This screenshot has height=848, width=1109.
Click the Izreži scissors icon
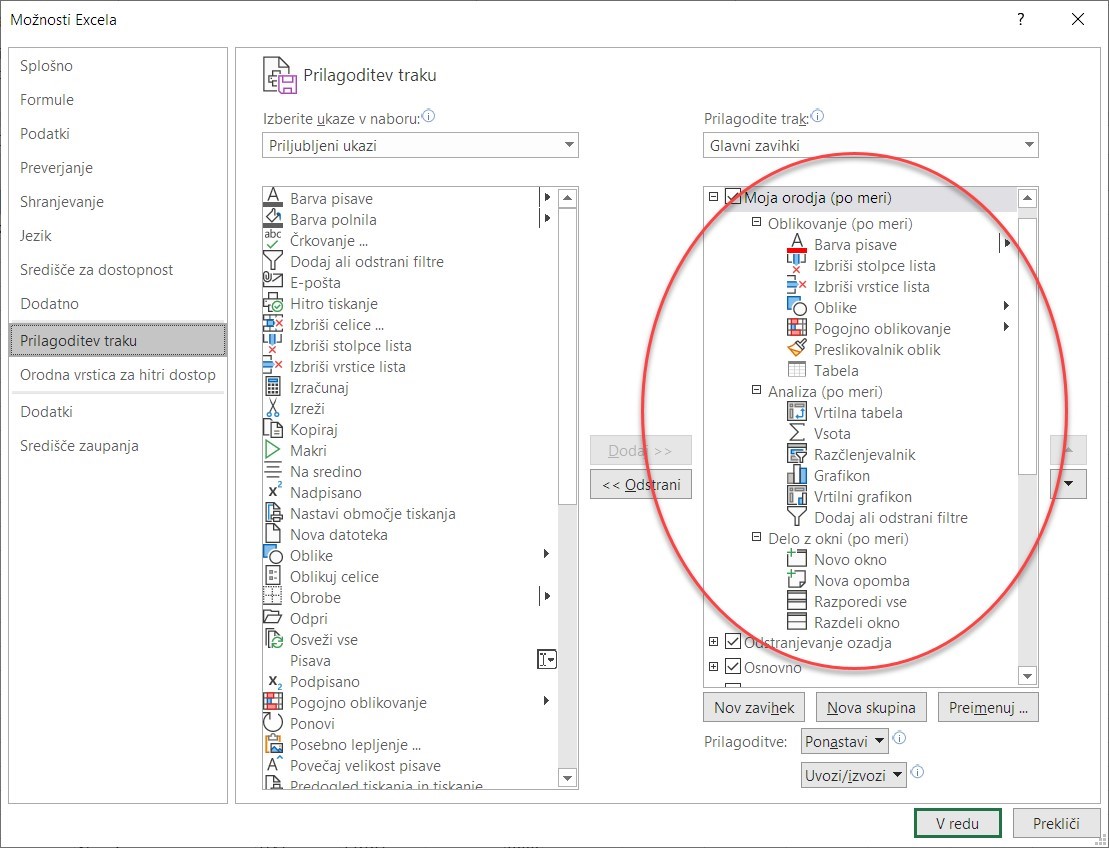pyautogui.click(x=273, y=408)
